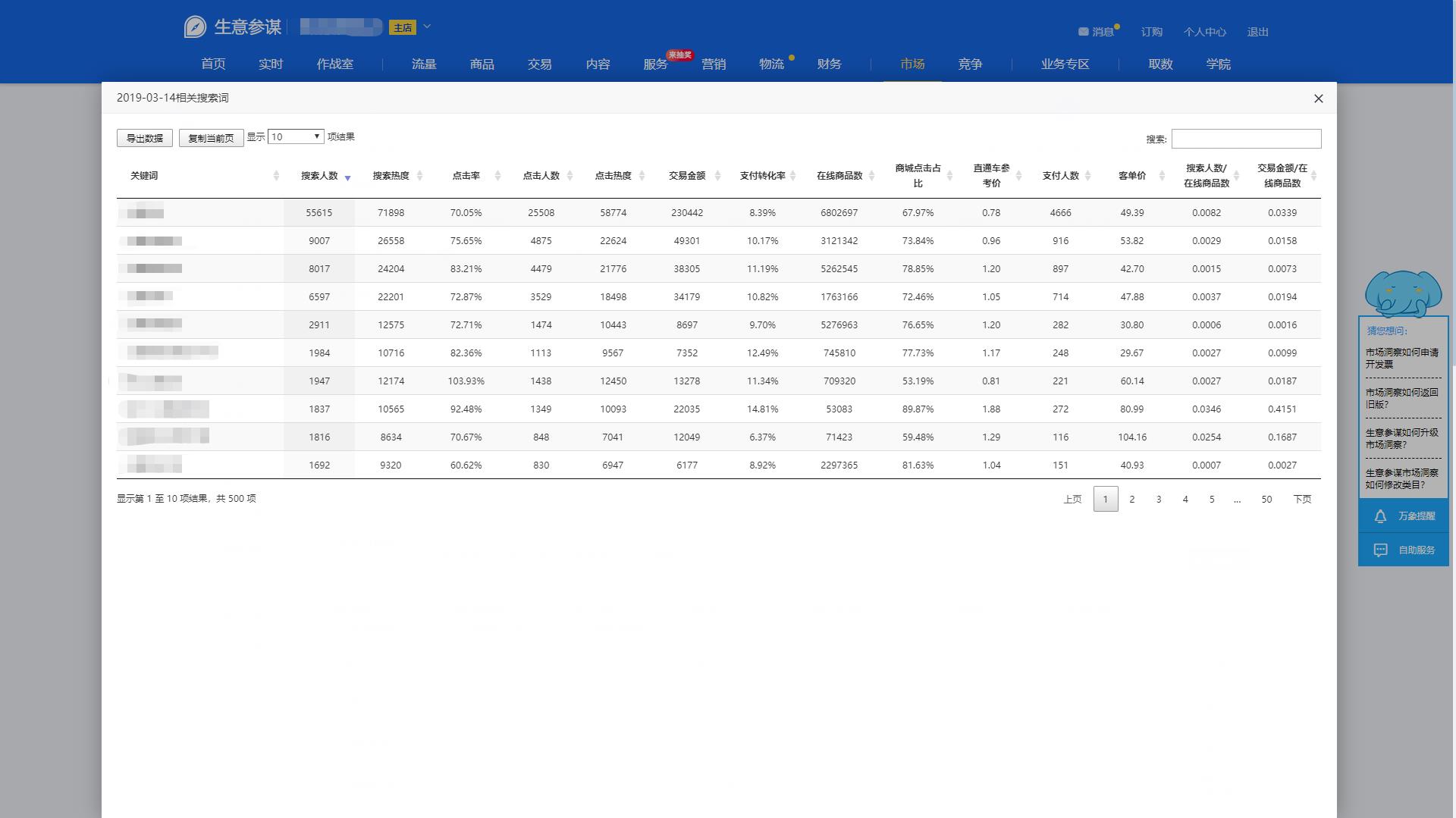Open 生意参谋市场洞察如何修改类目 help link

coord(1402,479)
